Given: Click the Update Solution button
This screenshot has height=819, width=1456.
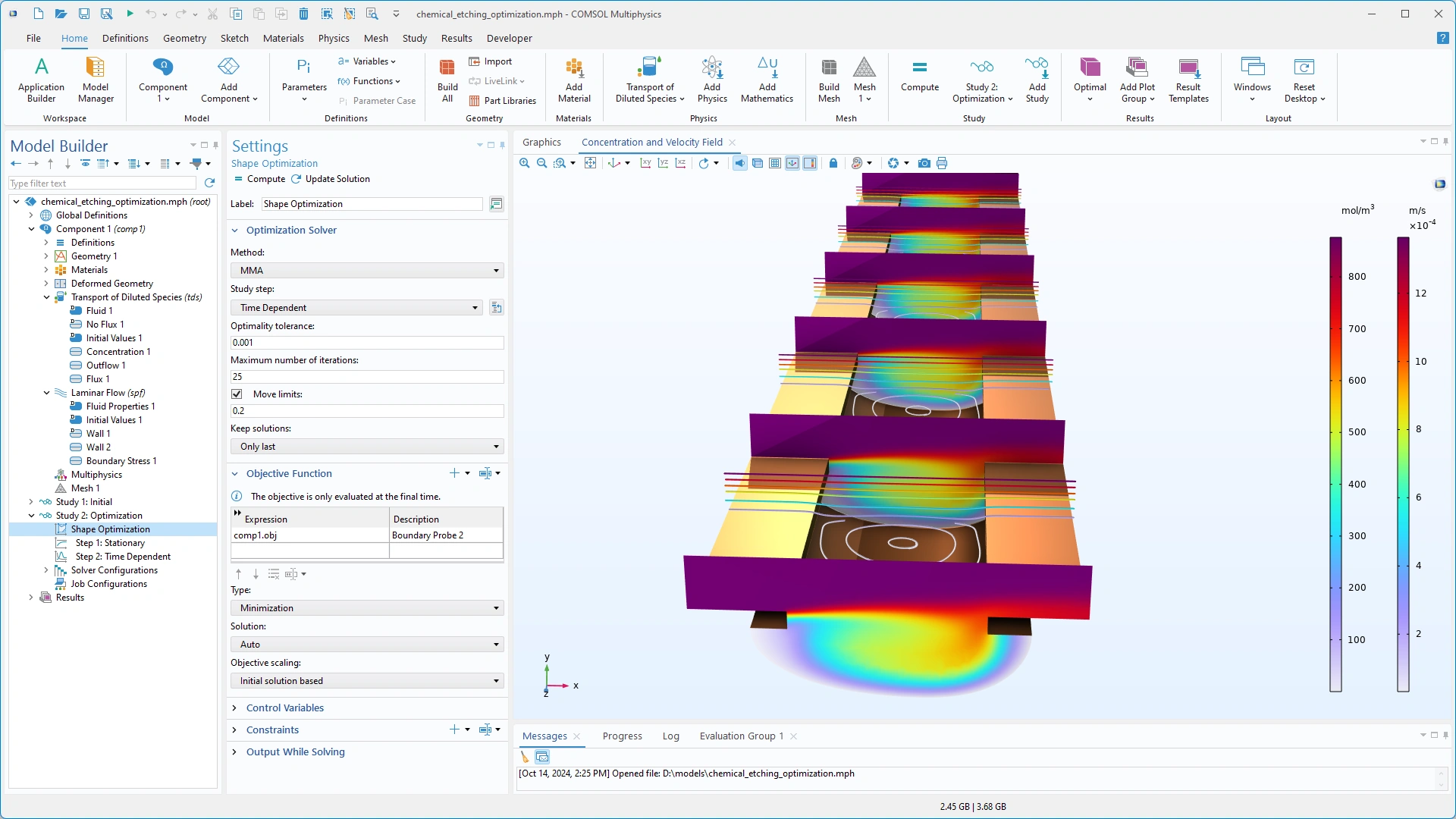Looking at the screenshot, I should [x=331, y=179].
